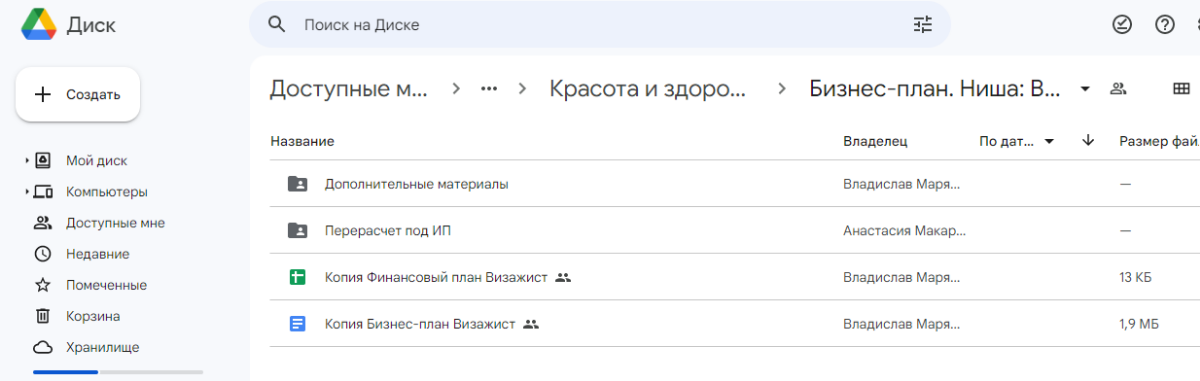Screen dimensions: 1200x381
Task: Open the По дате sort dropdown
Action: click(x=1017, y=141)
